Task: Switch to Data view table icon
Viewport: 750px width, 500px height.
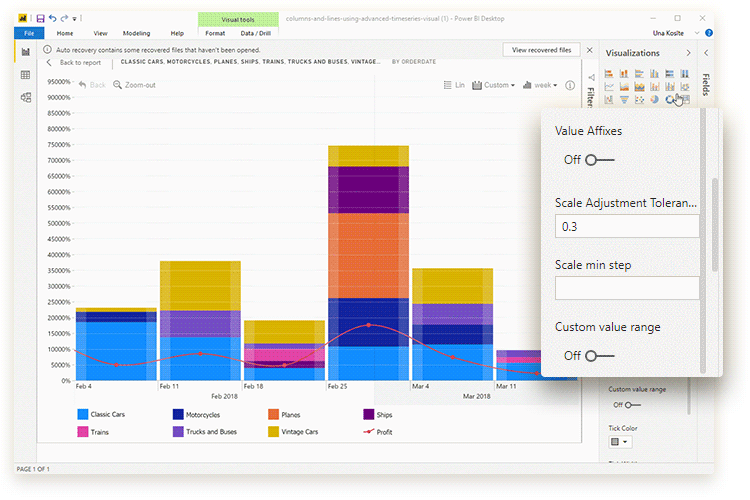Action: coord(25,75)
